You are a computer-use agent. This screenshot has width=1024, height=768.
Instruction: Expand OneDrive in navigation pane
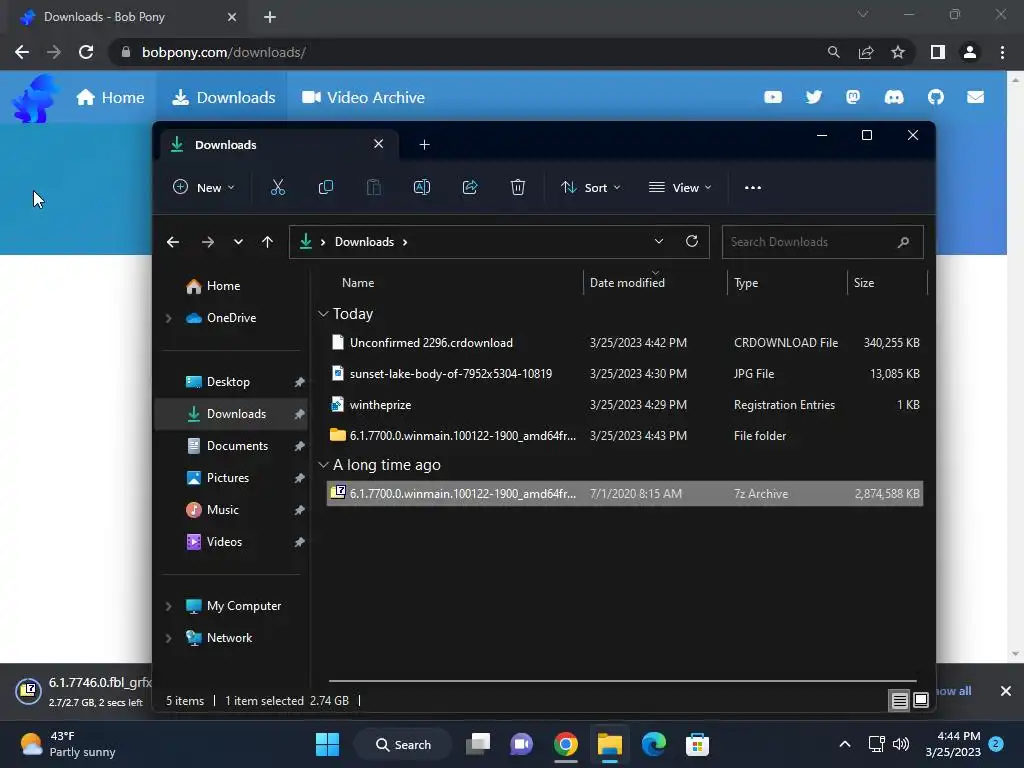coord(168,318)
